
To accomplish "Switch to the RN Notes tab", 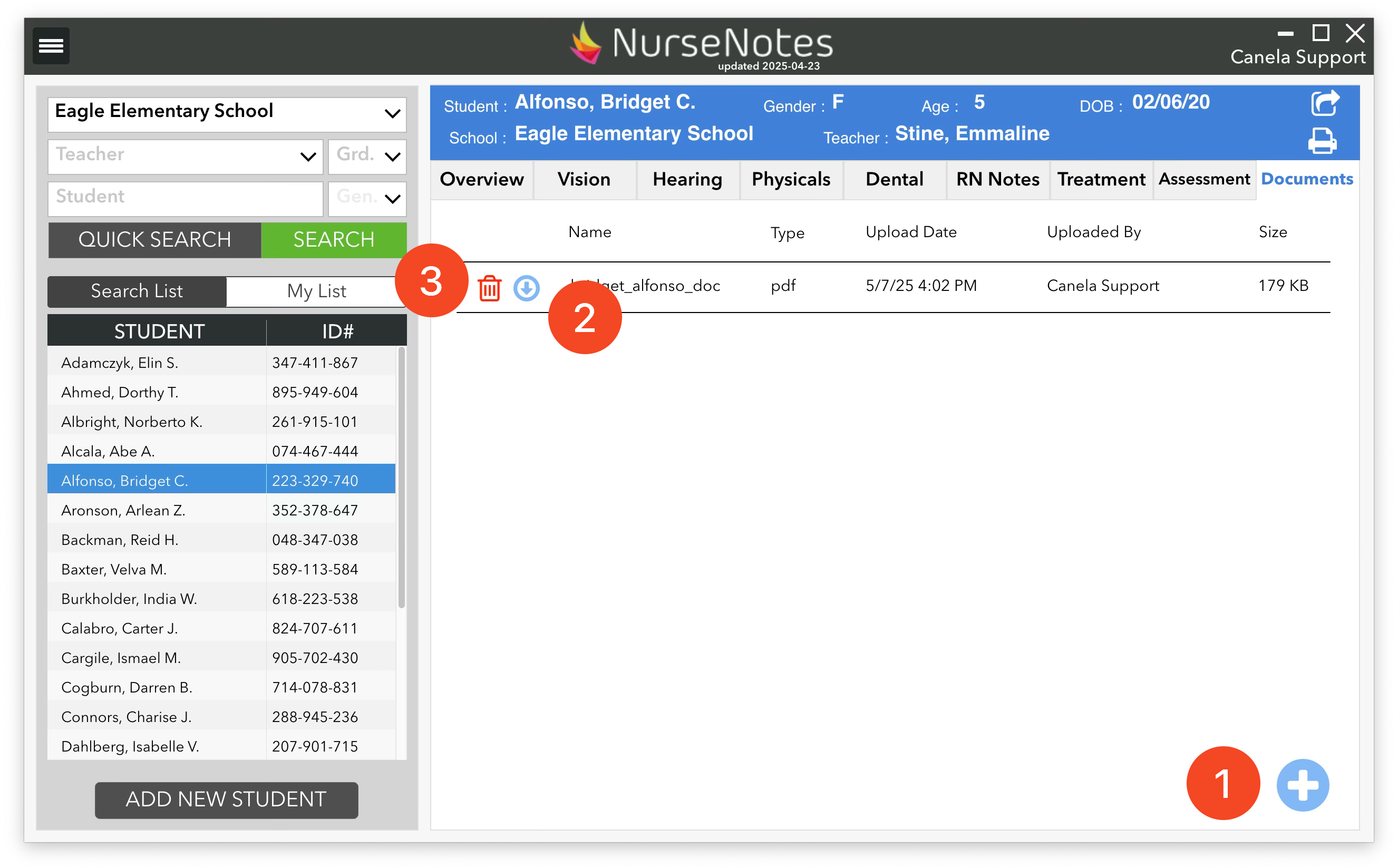I will coord(997,179).
